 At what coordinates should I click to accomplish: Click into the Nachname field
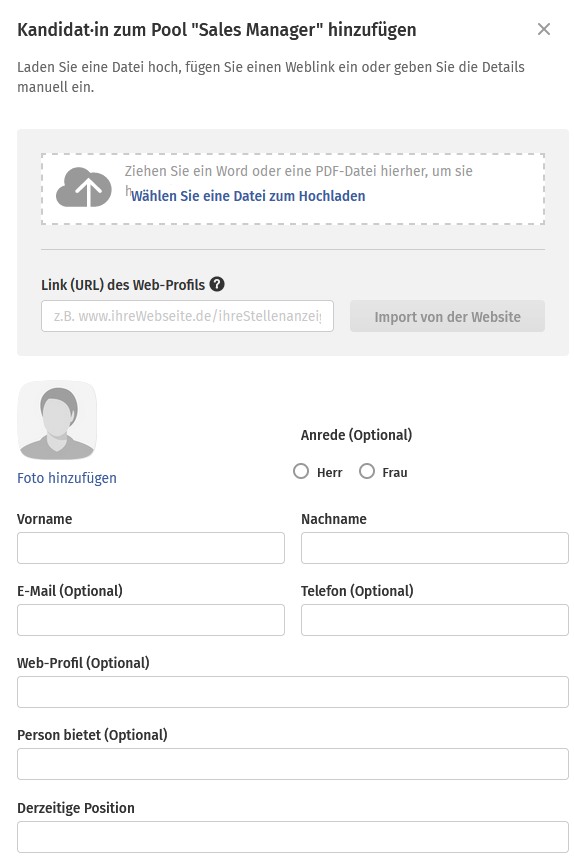[x=434, y=548]
